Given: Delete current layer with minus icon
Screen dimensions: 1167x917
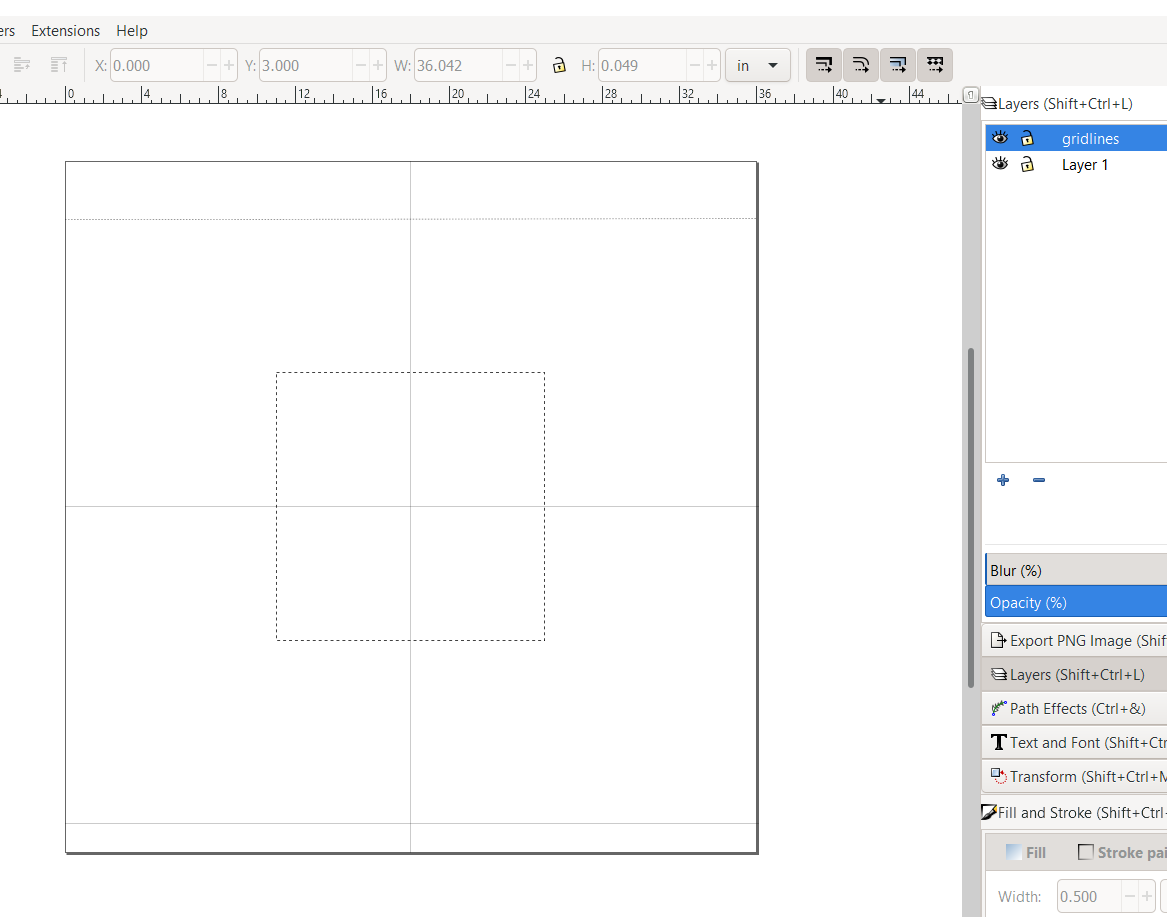Looking at the screenshot, I should (x=1039, y=480).
